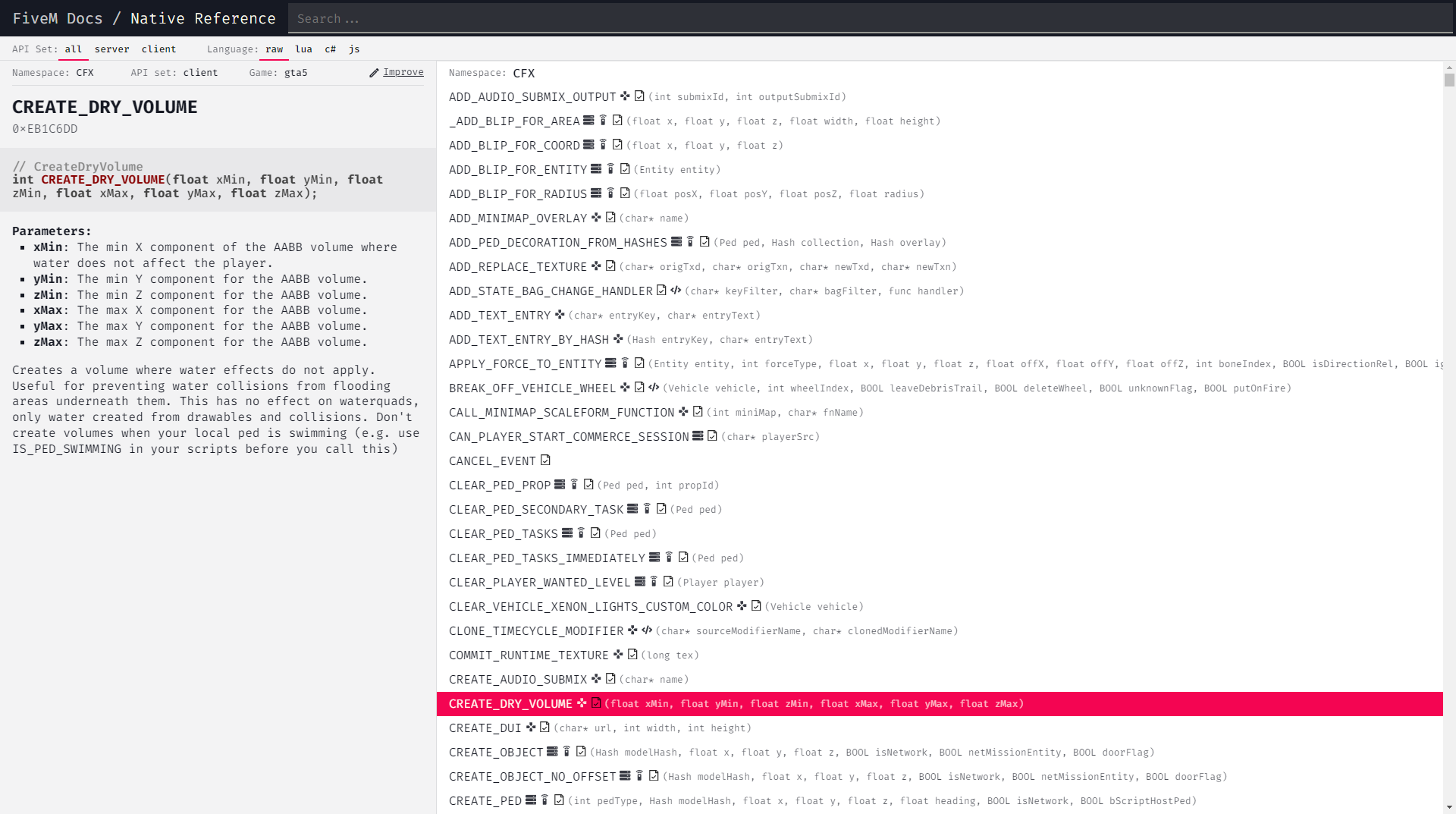
Task: Open the Improve link for this native
Action: coord(403,72)
